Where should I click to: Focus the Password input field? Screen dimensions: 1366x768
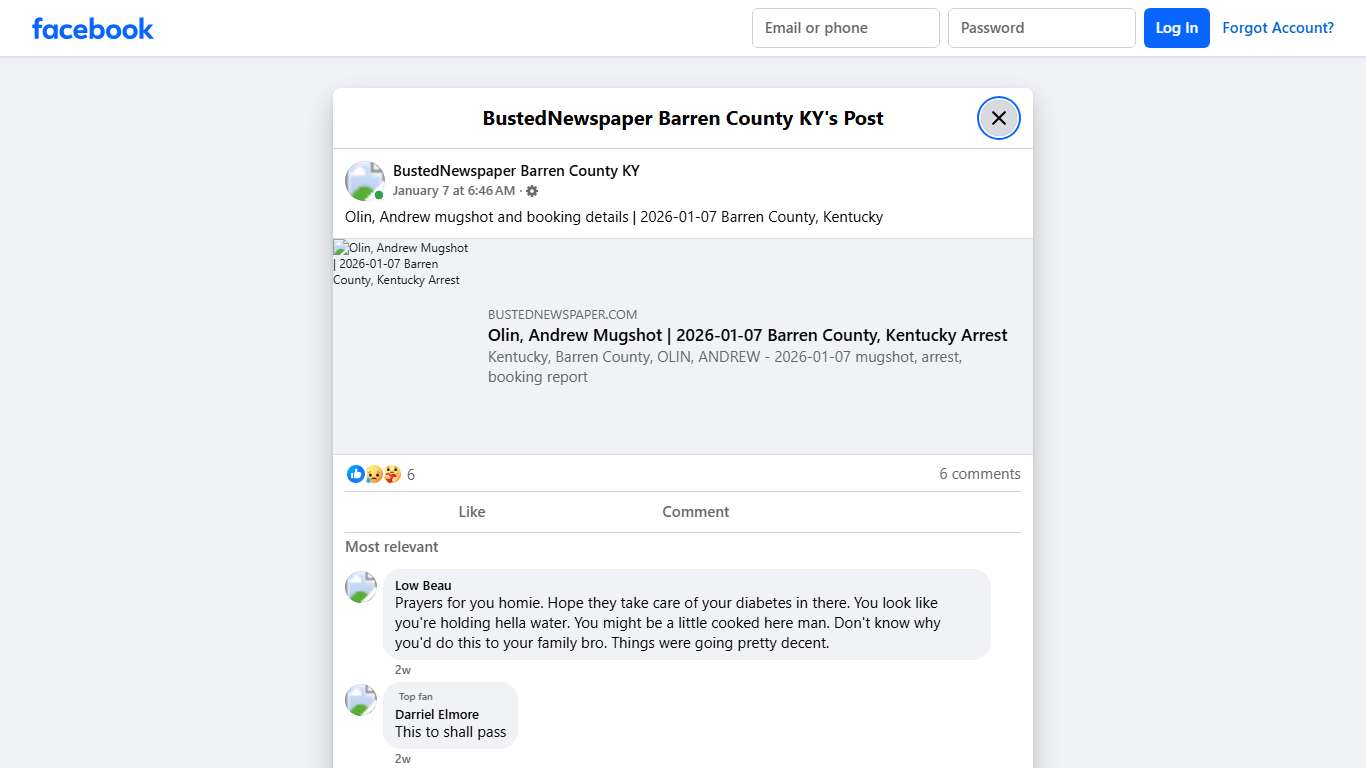[1041, 28]
